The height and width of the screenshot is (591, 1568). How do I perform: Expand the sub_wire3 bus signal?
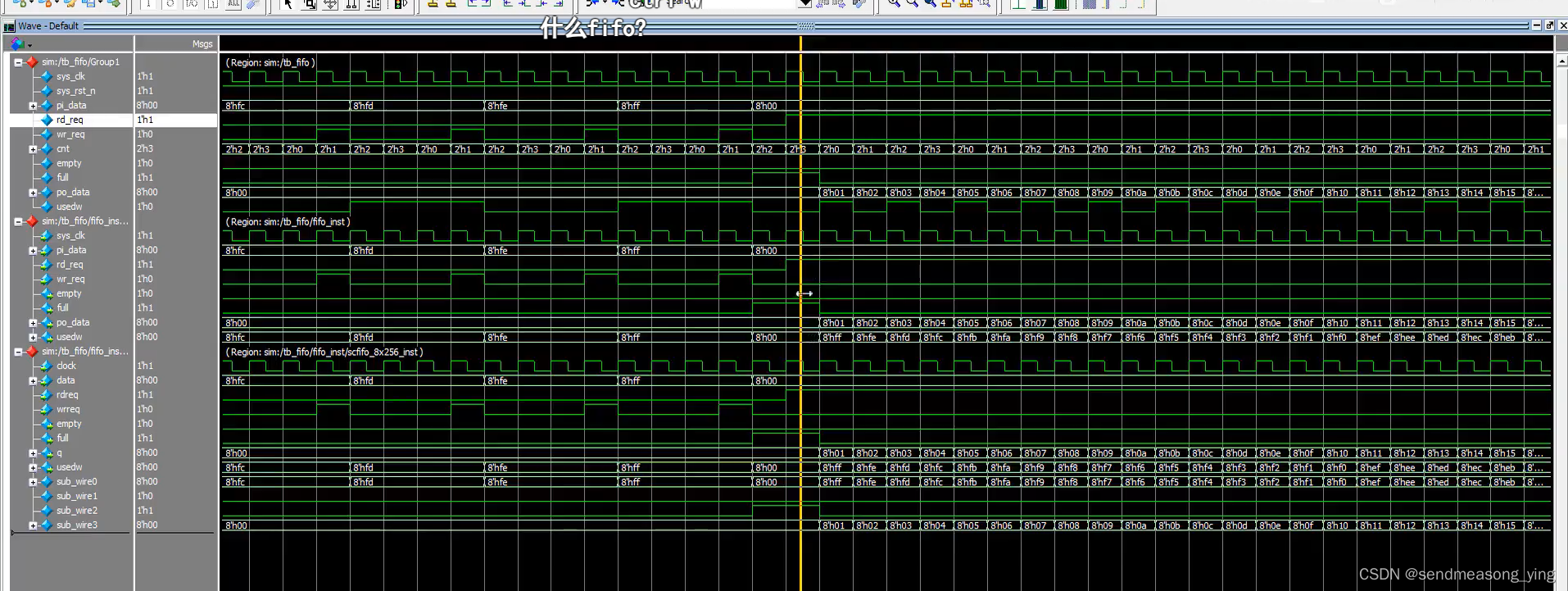(33, 525)
